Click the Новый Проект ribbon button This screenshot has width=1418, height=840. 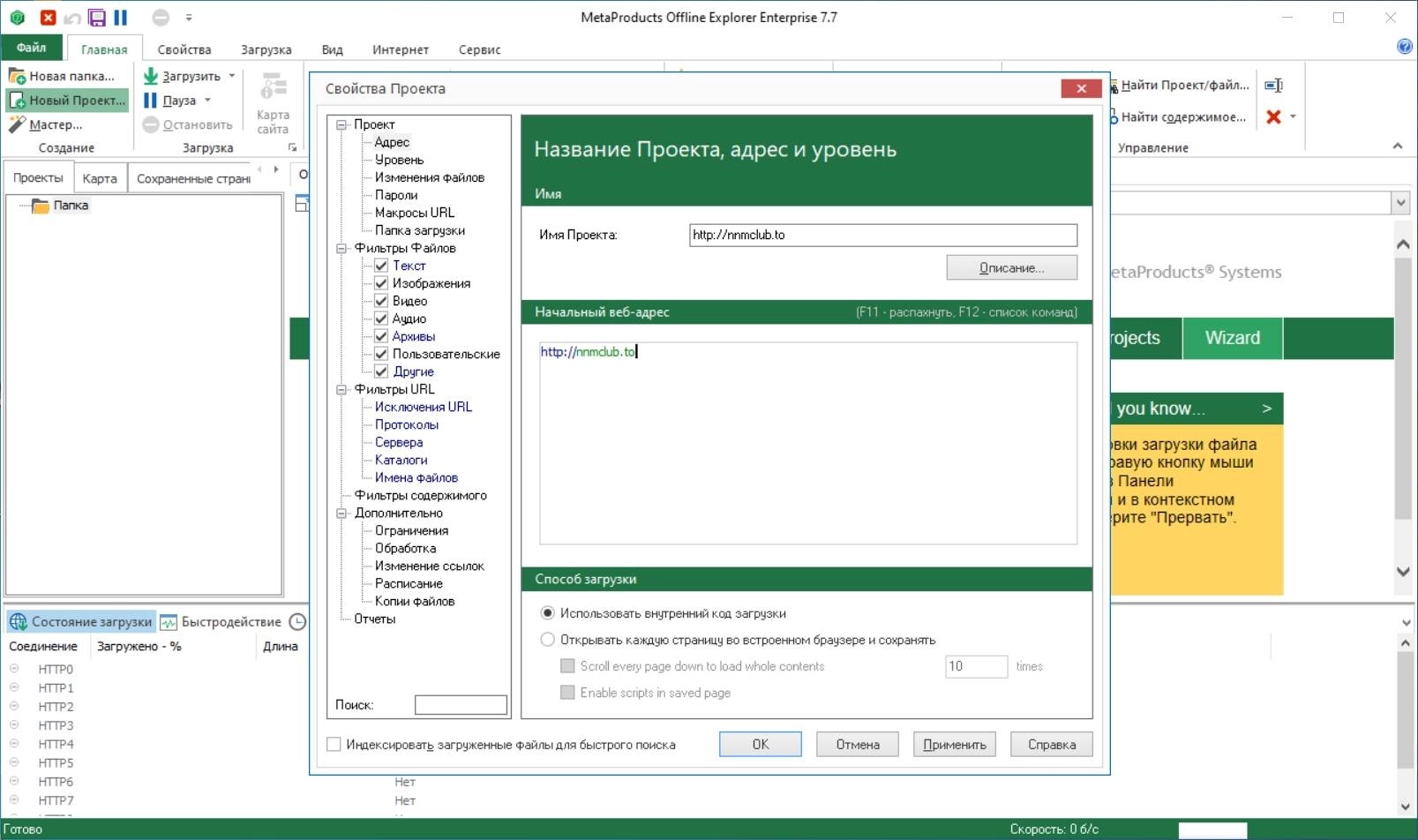(67, 101)
